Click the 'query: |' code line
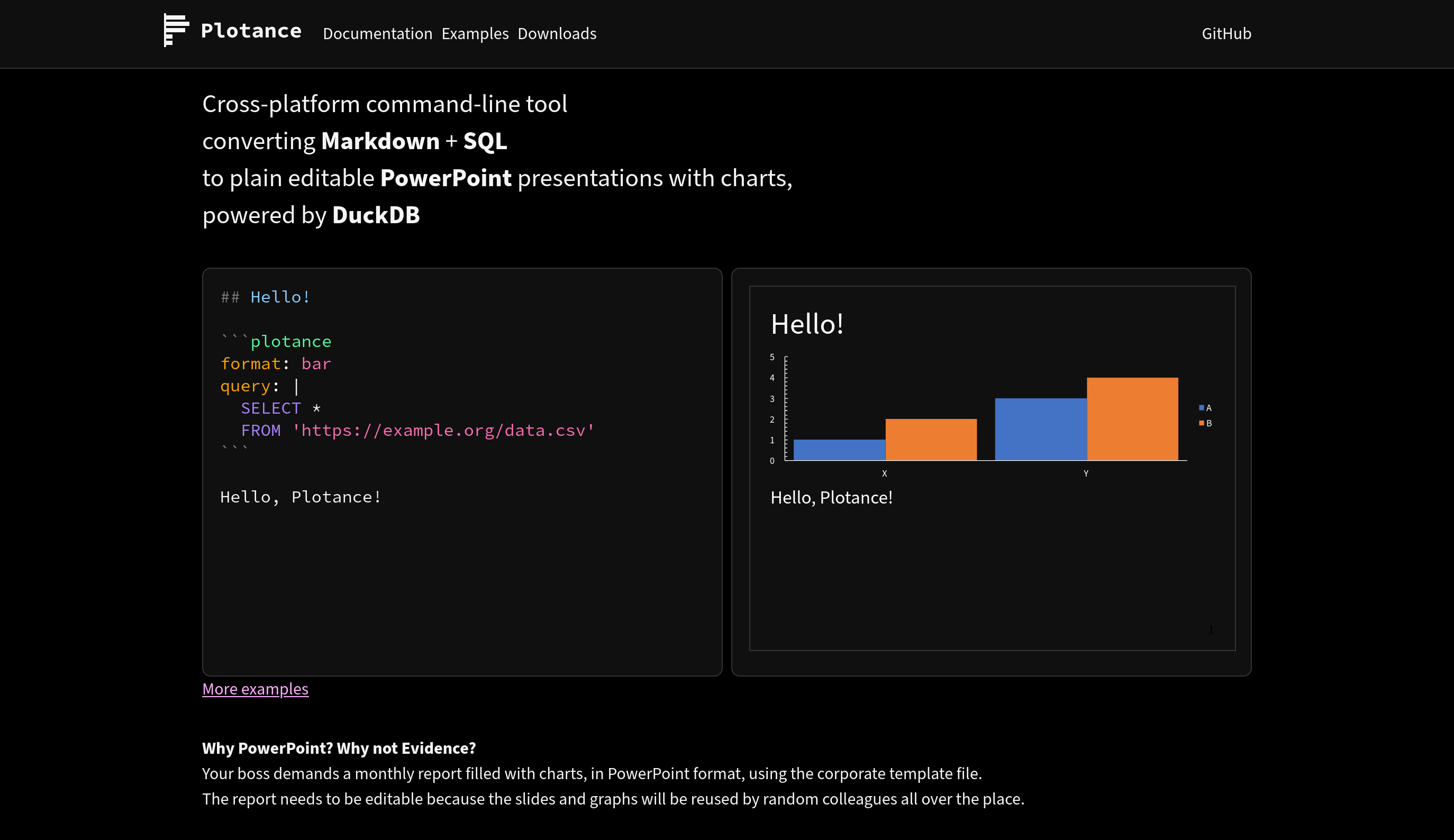 (x=260, y=386)
